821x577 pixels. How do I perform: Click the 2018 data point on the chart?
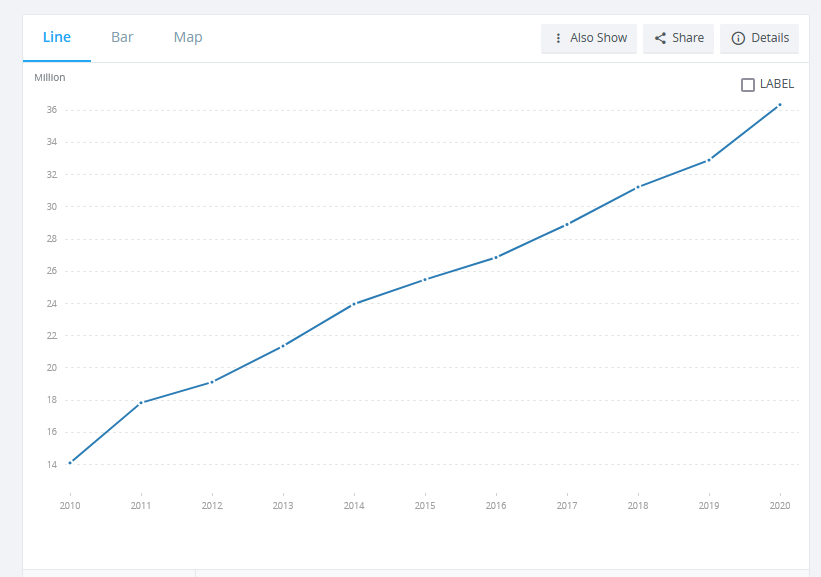click(x=638, y=187)
